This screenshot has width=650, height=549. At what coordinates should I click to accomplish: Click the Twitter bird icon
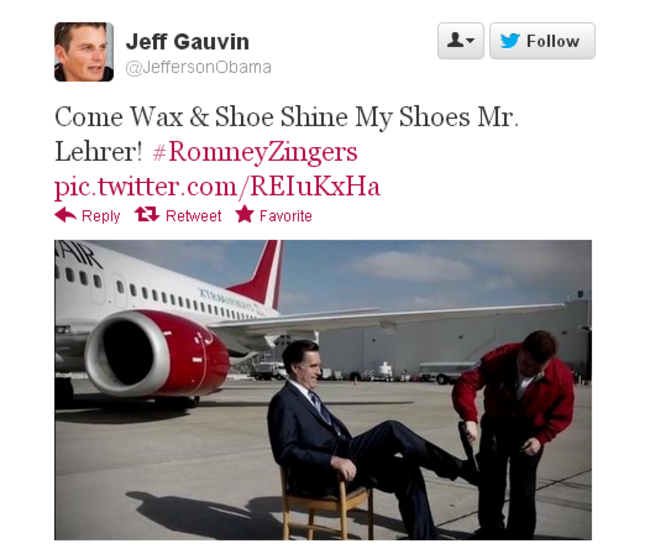click(510, 41)
